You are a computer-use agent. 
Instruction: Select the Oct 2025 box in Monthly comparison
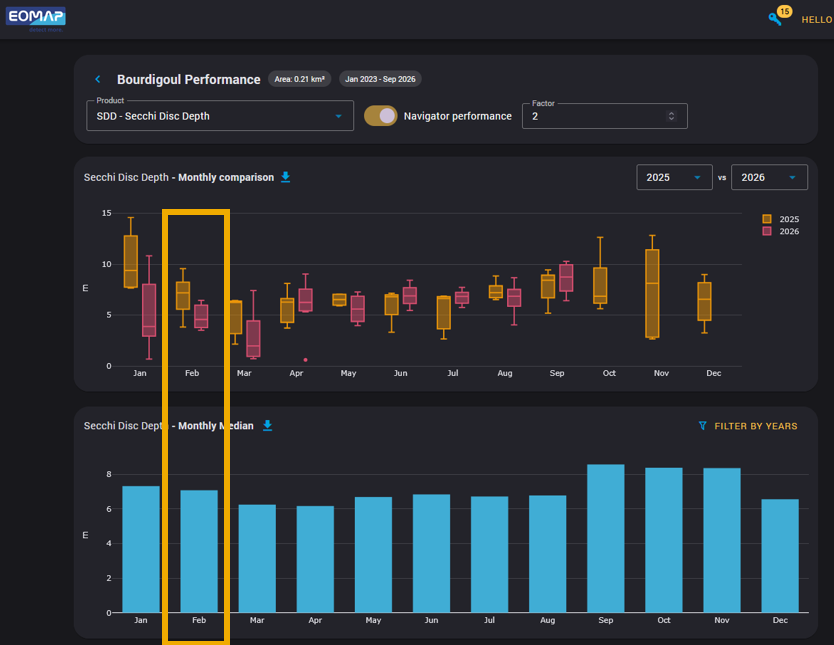point(600,286)
